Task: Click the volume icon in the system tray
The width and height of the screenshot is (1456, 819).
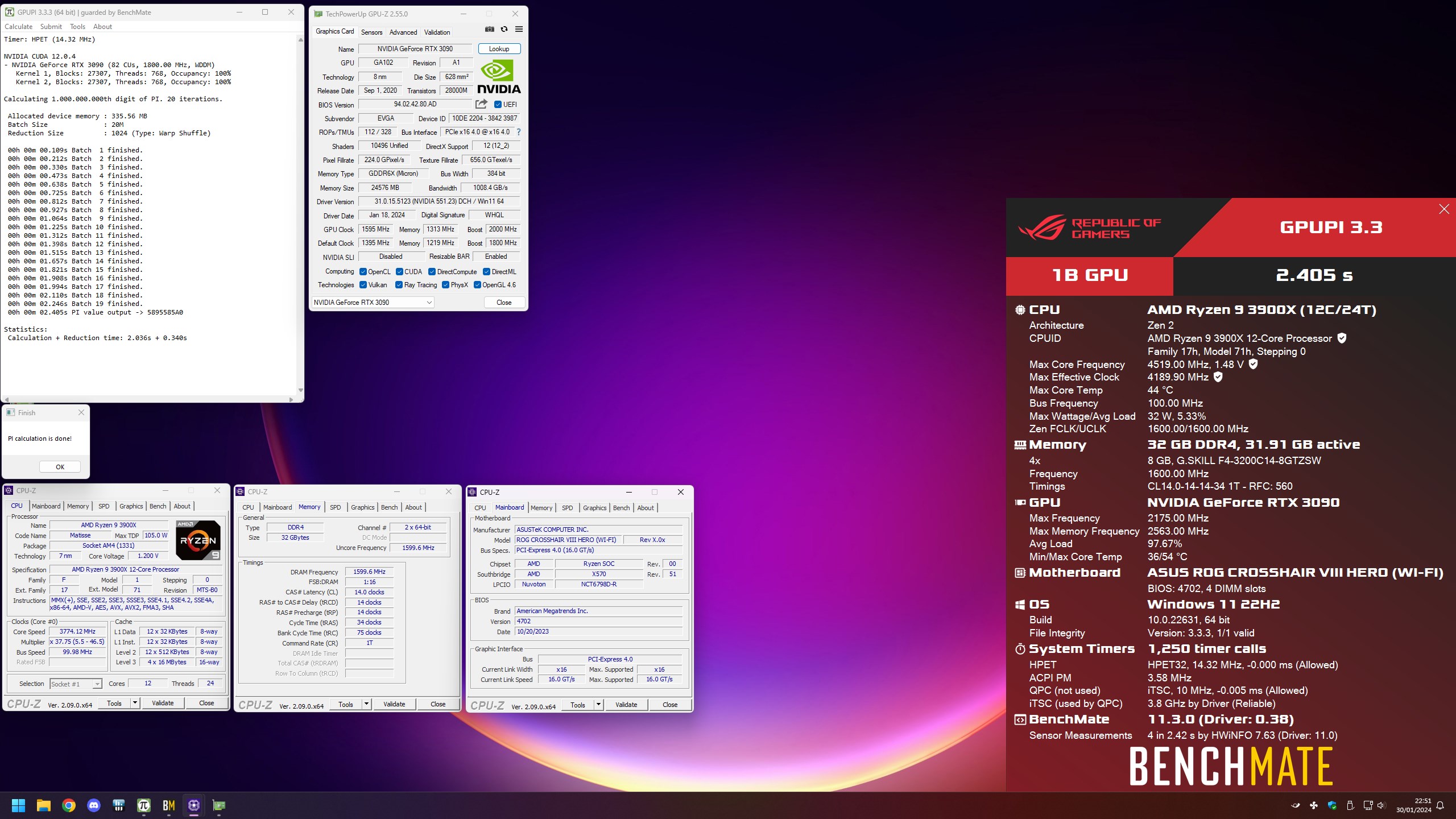Action: pyautogui.click(x=1381, y=805)
